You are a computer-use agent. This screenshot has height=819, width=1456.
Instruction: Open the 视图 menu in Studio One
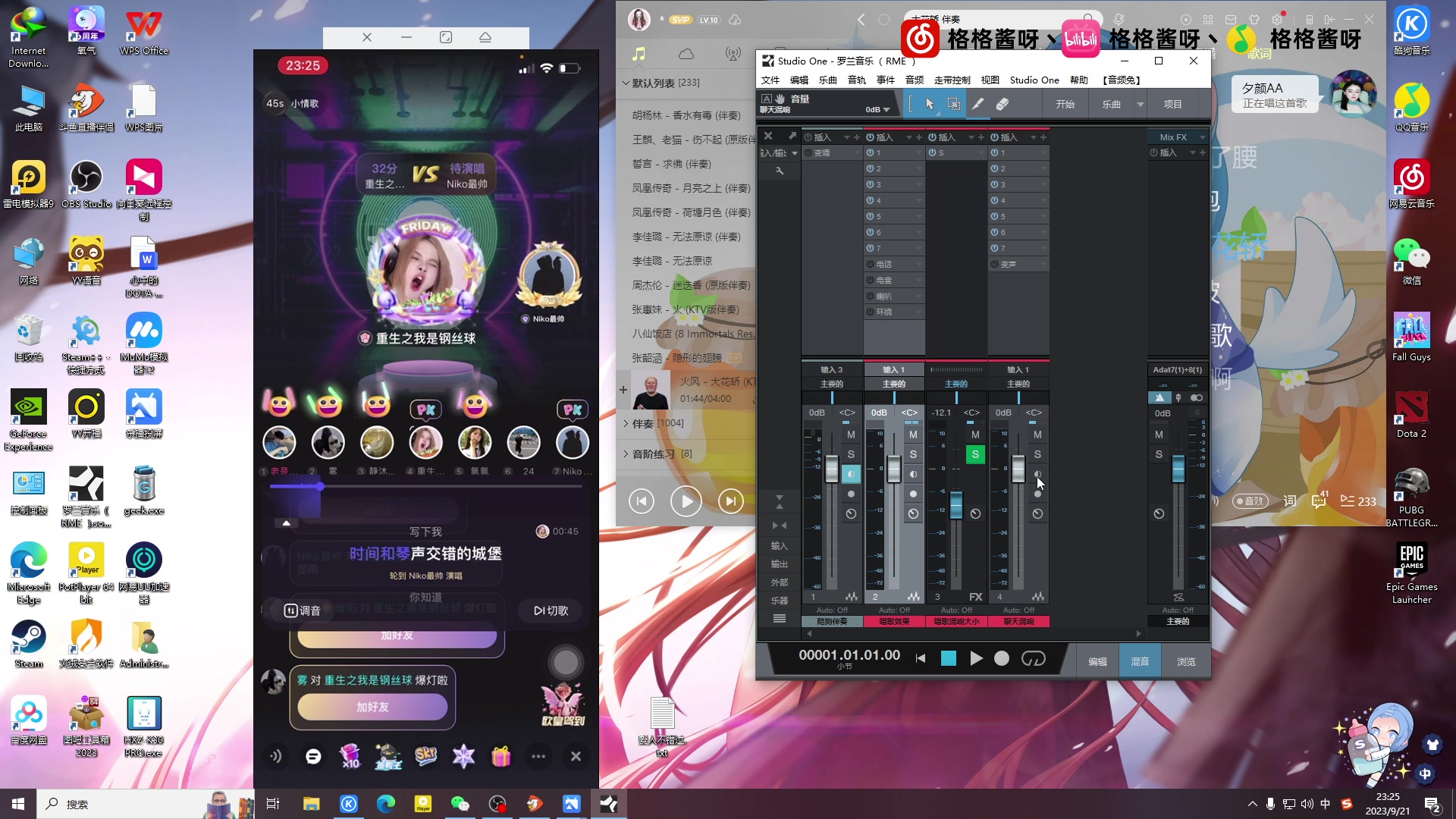pyautogui.click(x=990, y=80)
